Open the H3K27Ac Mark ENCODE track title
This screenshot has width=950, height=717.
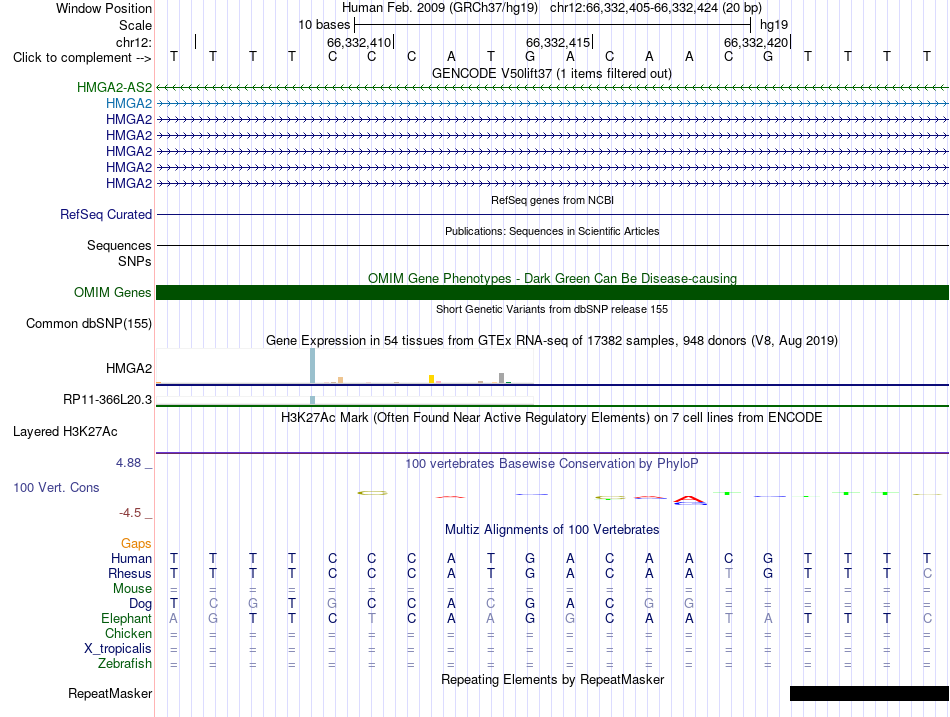point(552,418)
